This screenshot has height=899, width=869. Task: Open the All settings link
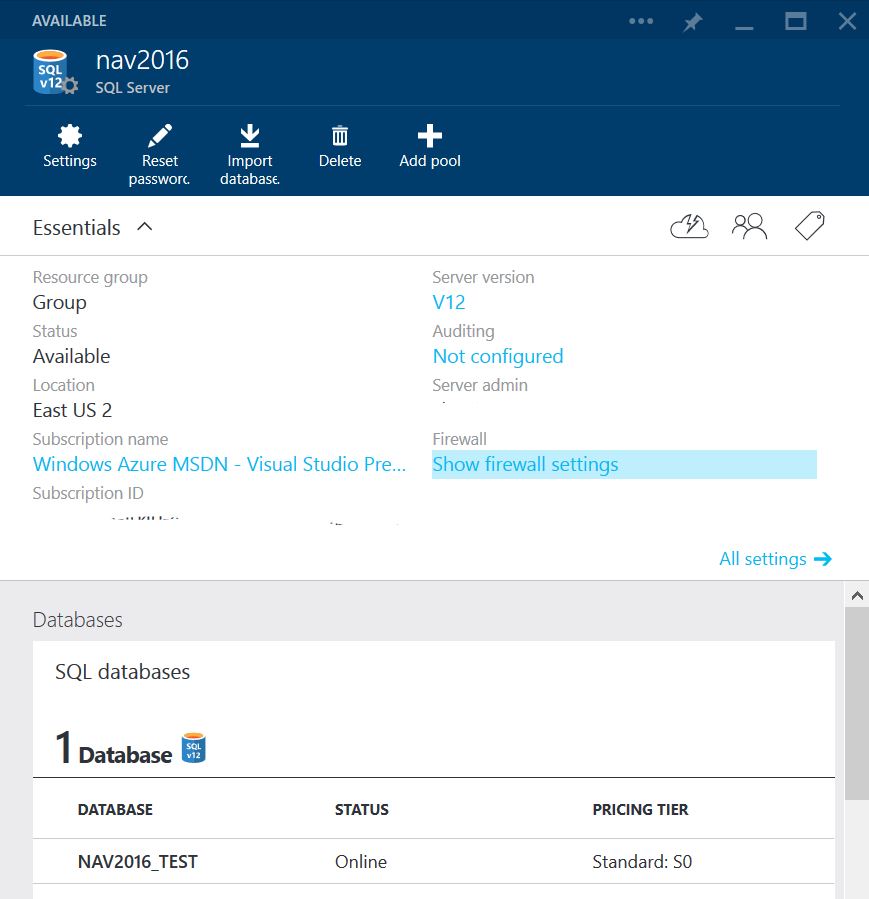(763, 558)
